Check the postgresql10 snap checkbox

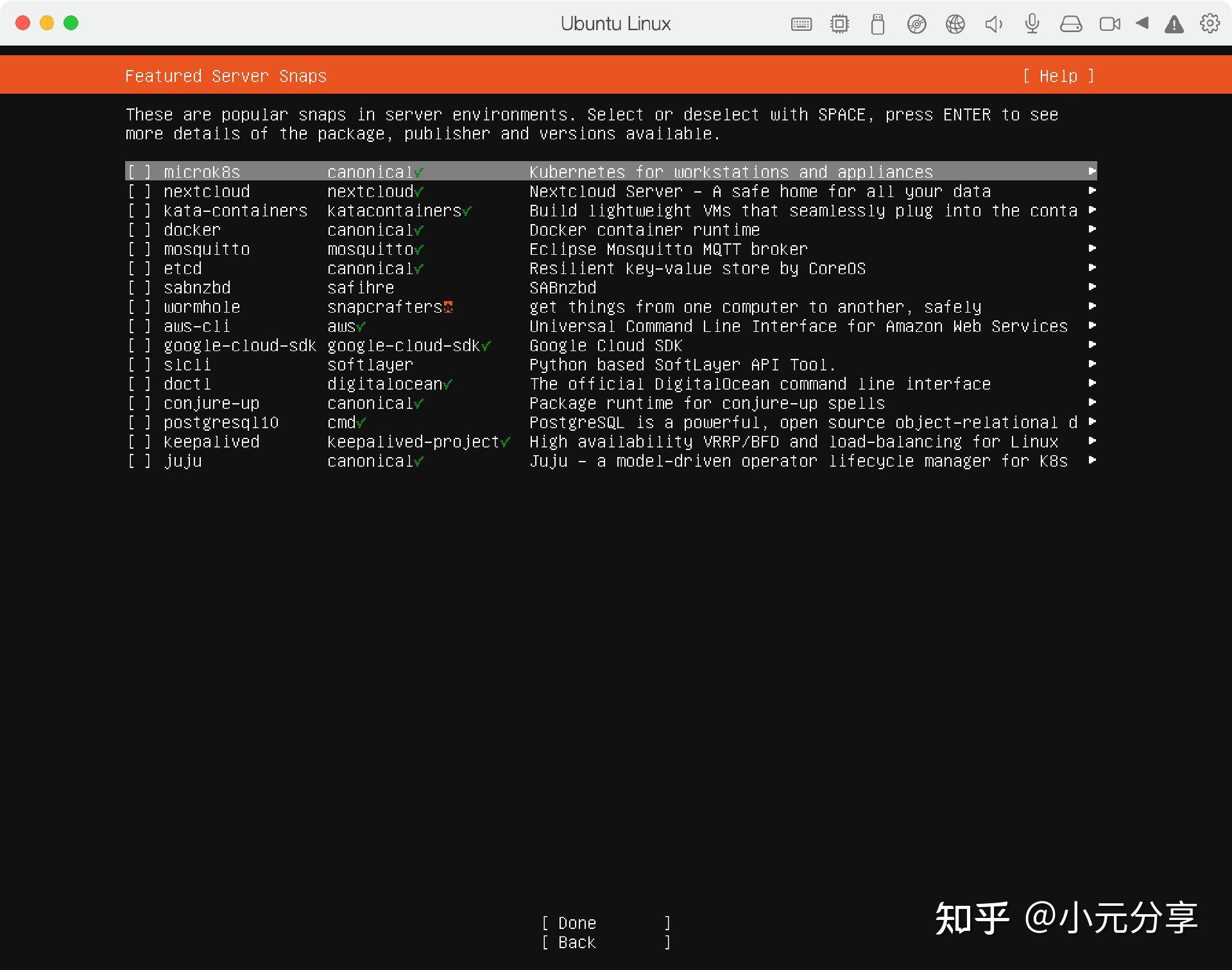pos(139,422)
